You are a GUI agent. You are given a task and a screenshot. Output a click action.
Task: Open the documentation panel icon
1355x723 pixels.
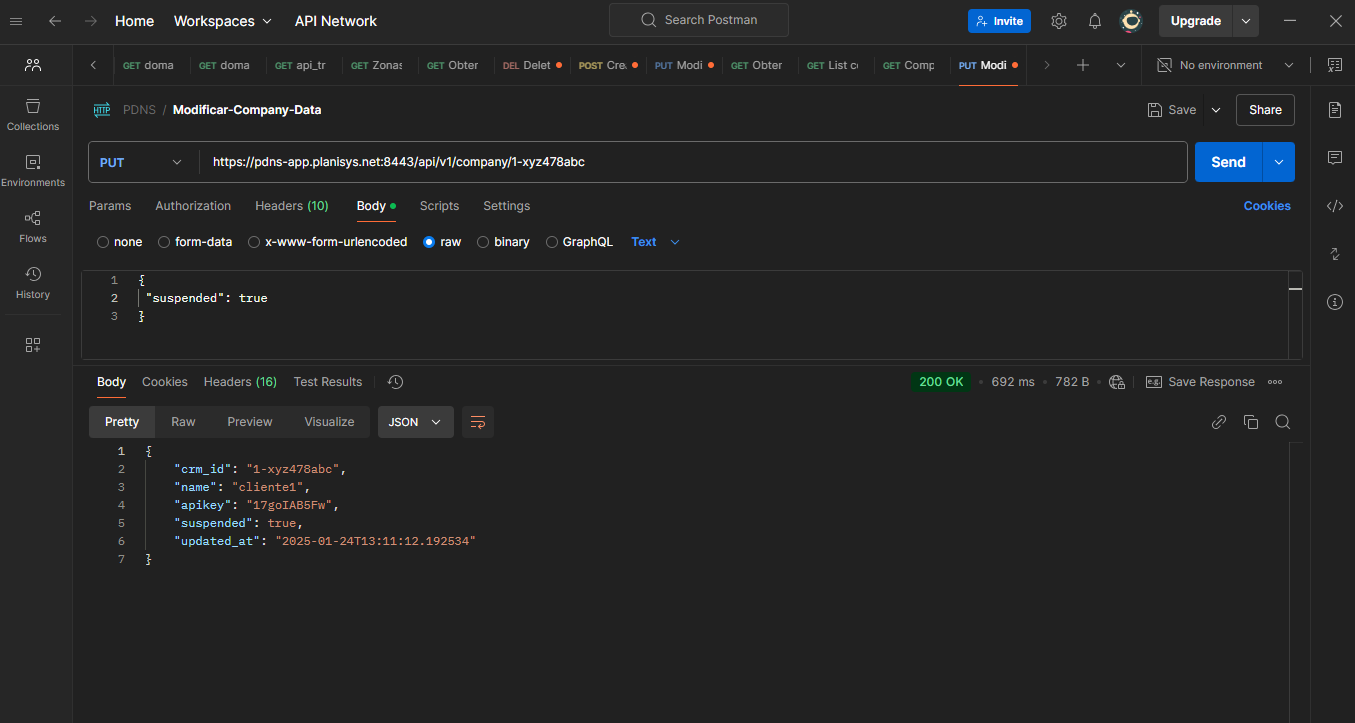coord(1334,110)
